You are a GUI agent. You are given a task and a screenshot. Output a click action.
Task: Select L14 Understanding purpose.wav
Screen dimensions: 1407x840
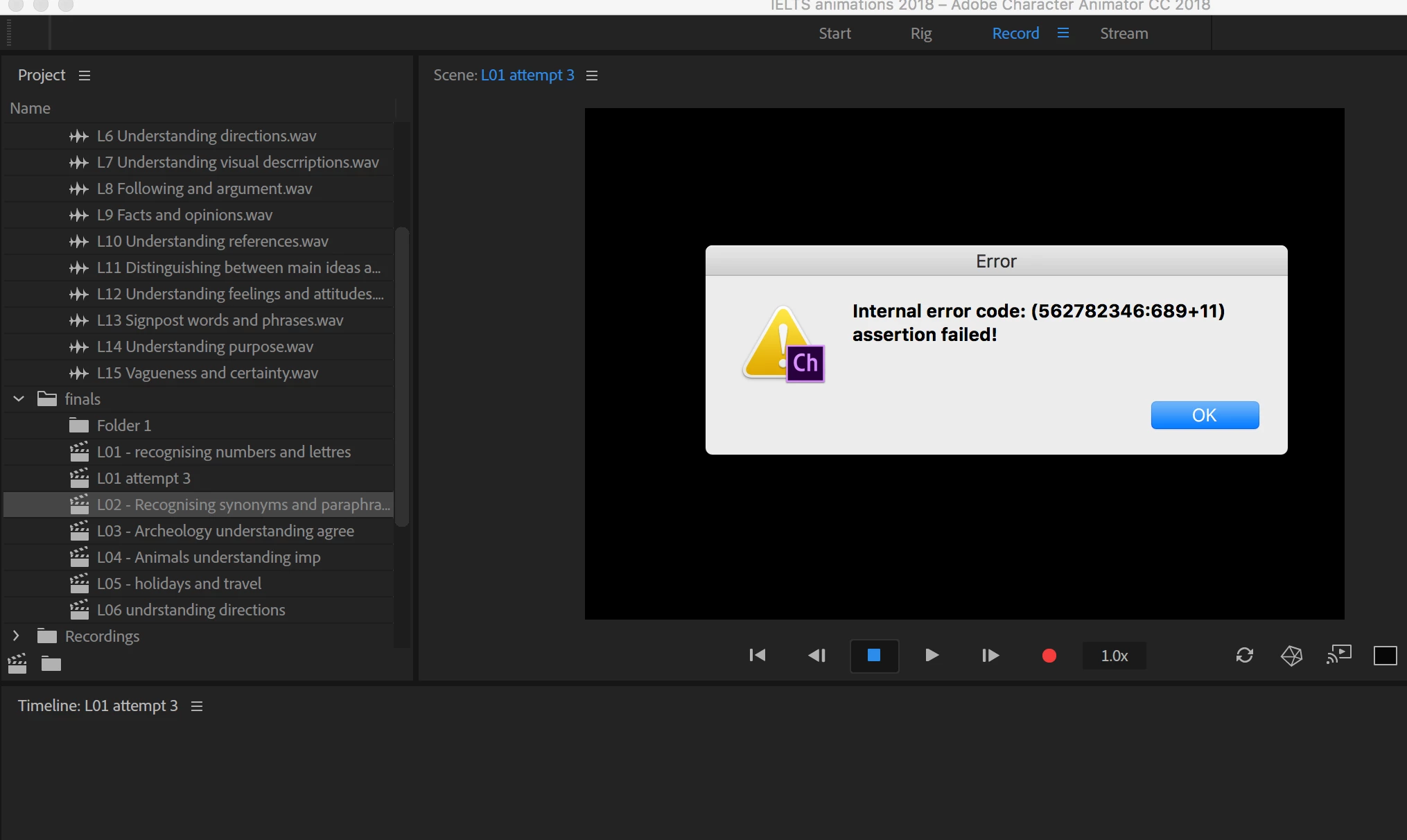(198, 347)
